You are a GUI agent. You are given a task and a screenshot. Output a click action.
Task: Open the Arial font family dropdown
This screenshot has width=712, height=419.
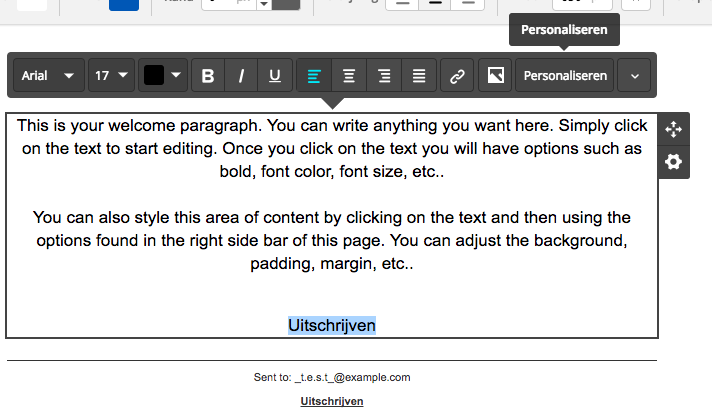(48, 76)
